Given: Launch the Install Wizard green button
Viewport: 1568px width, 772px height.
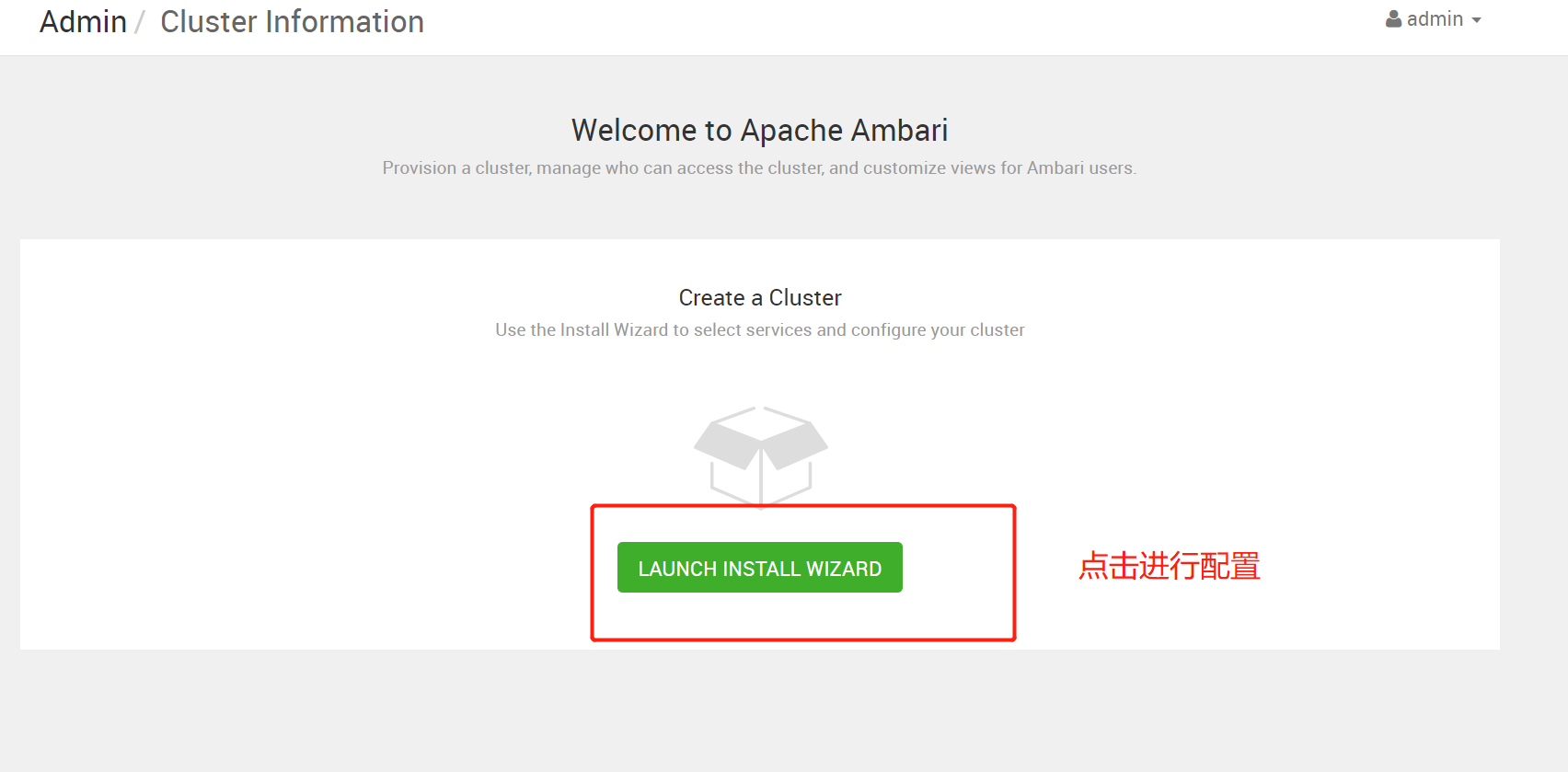Looking at the screenshot, I should 760,568.
